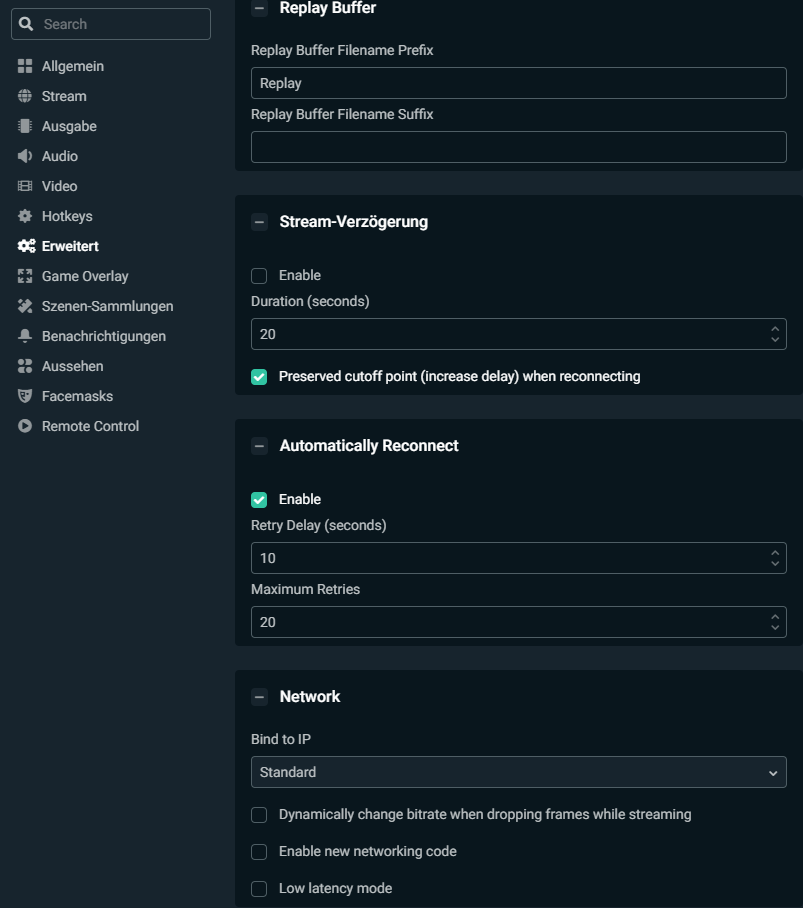Go to Benachrichtigungen settings
This screenshot has width=803, height=908.
click(x=103, y=336)
